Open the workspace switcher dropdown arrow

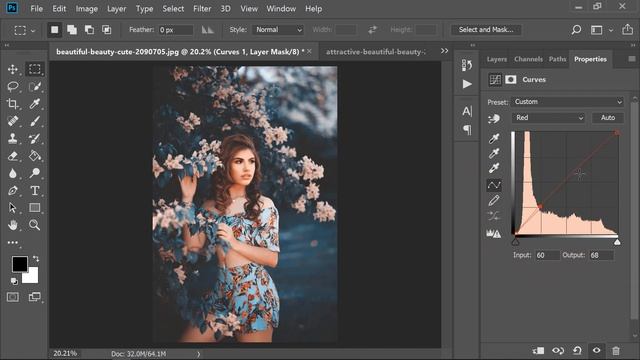[x=611, y=30]
